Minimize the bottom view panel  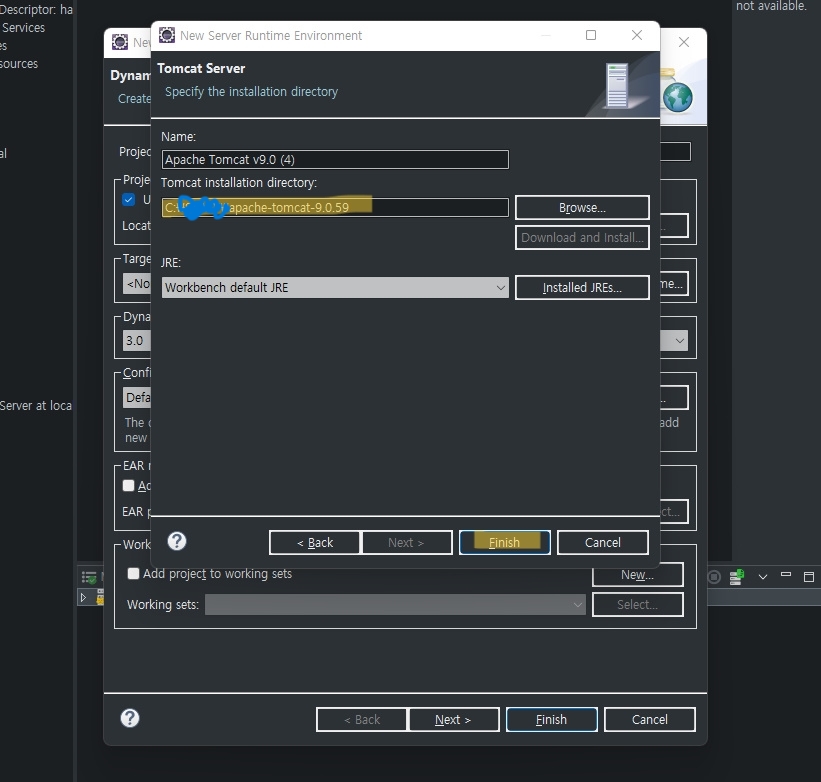(786, 575)
